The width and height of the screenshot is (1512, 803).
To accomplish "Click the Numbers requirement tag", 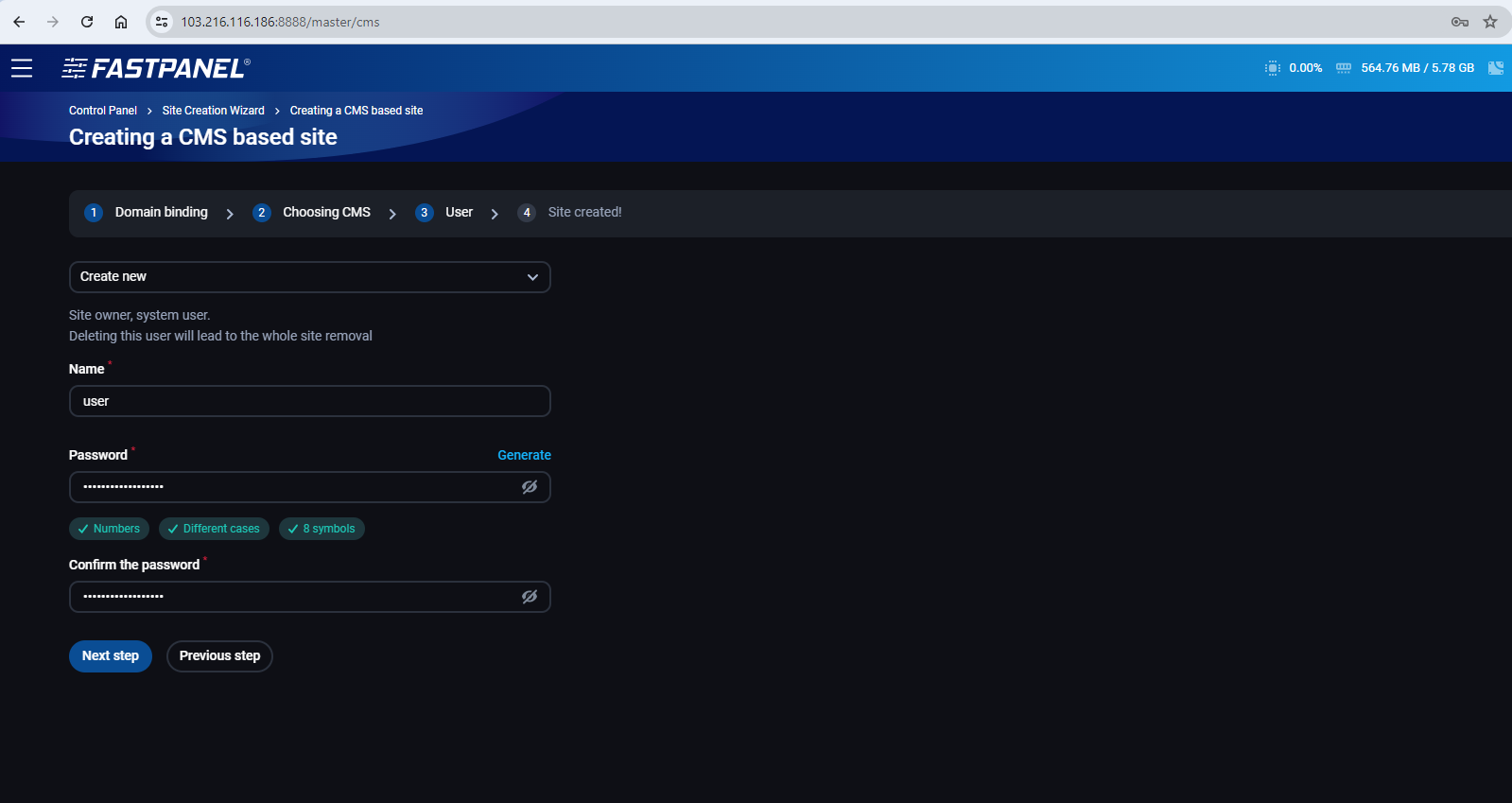I will point(109,529).
